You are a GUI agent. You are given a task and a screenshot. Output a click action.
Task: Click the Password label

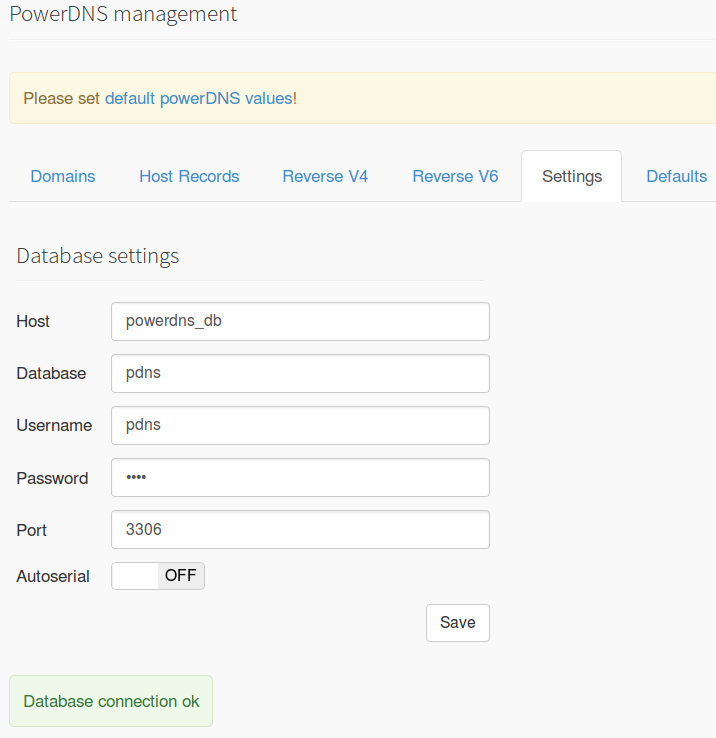pyautogui.click(x=52, y=478)
